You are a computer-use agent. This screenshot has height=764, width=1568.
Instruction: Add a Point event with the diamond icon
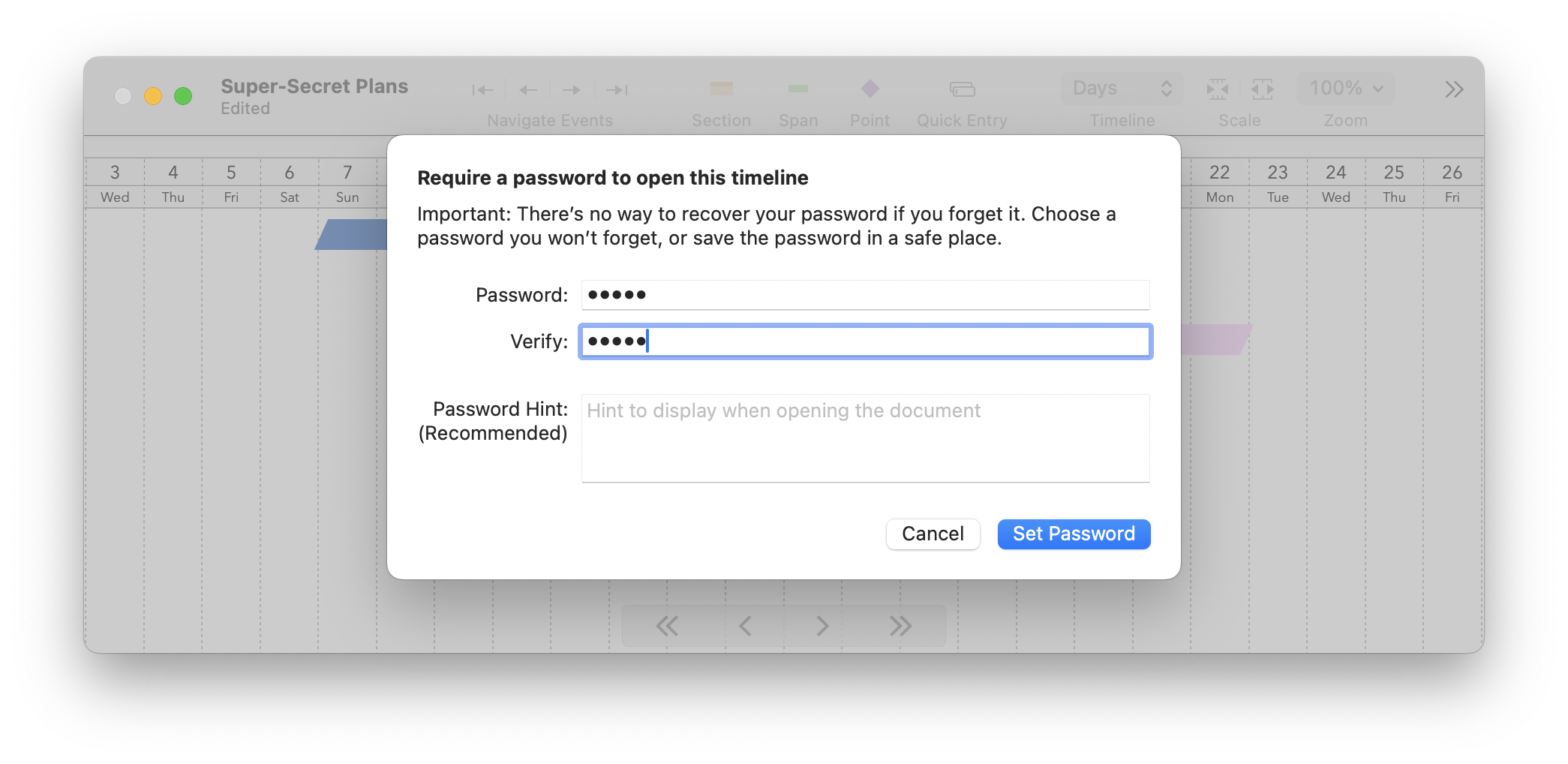point(870,89)
